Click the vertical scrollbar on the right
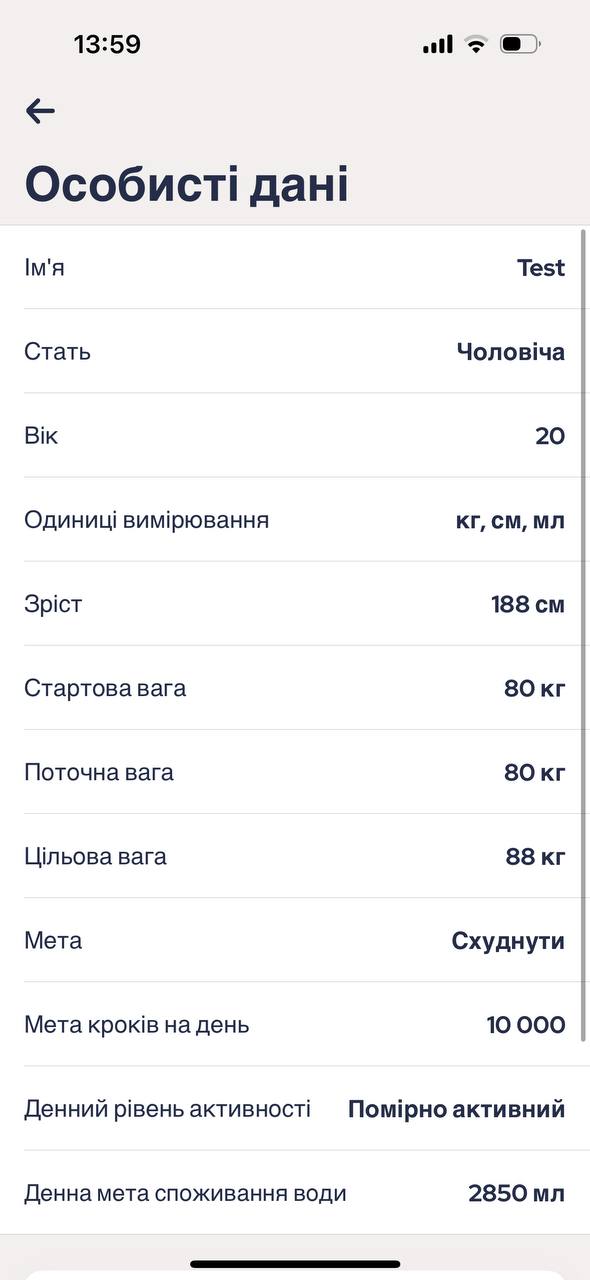The height and width of the screenshot is (1280, 590). [x=583, y=636]
